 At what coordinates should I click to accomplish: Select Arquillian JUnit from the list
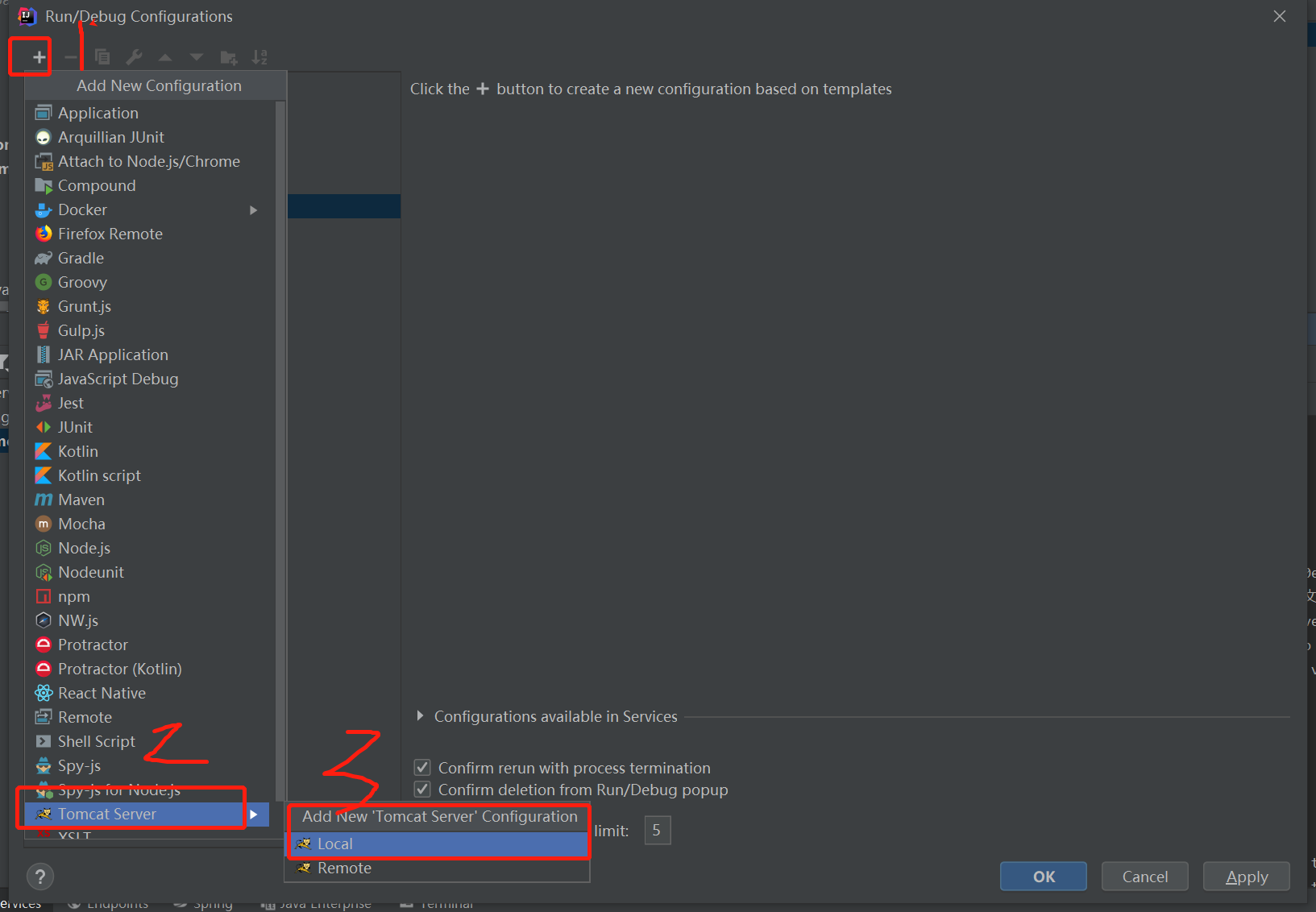(150, 137)
